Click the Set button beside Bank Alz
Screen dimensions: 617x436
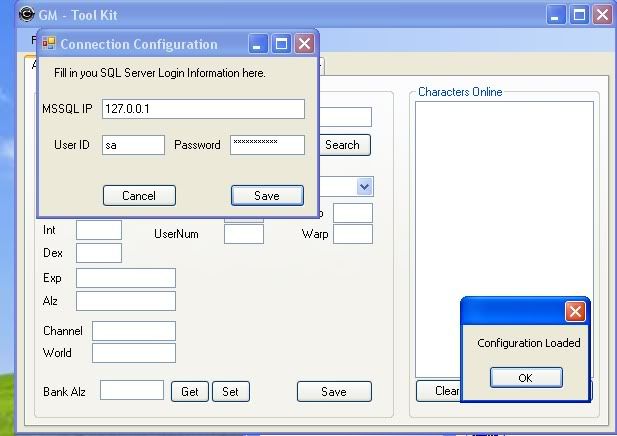(230, 392)
